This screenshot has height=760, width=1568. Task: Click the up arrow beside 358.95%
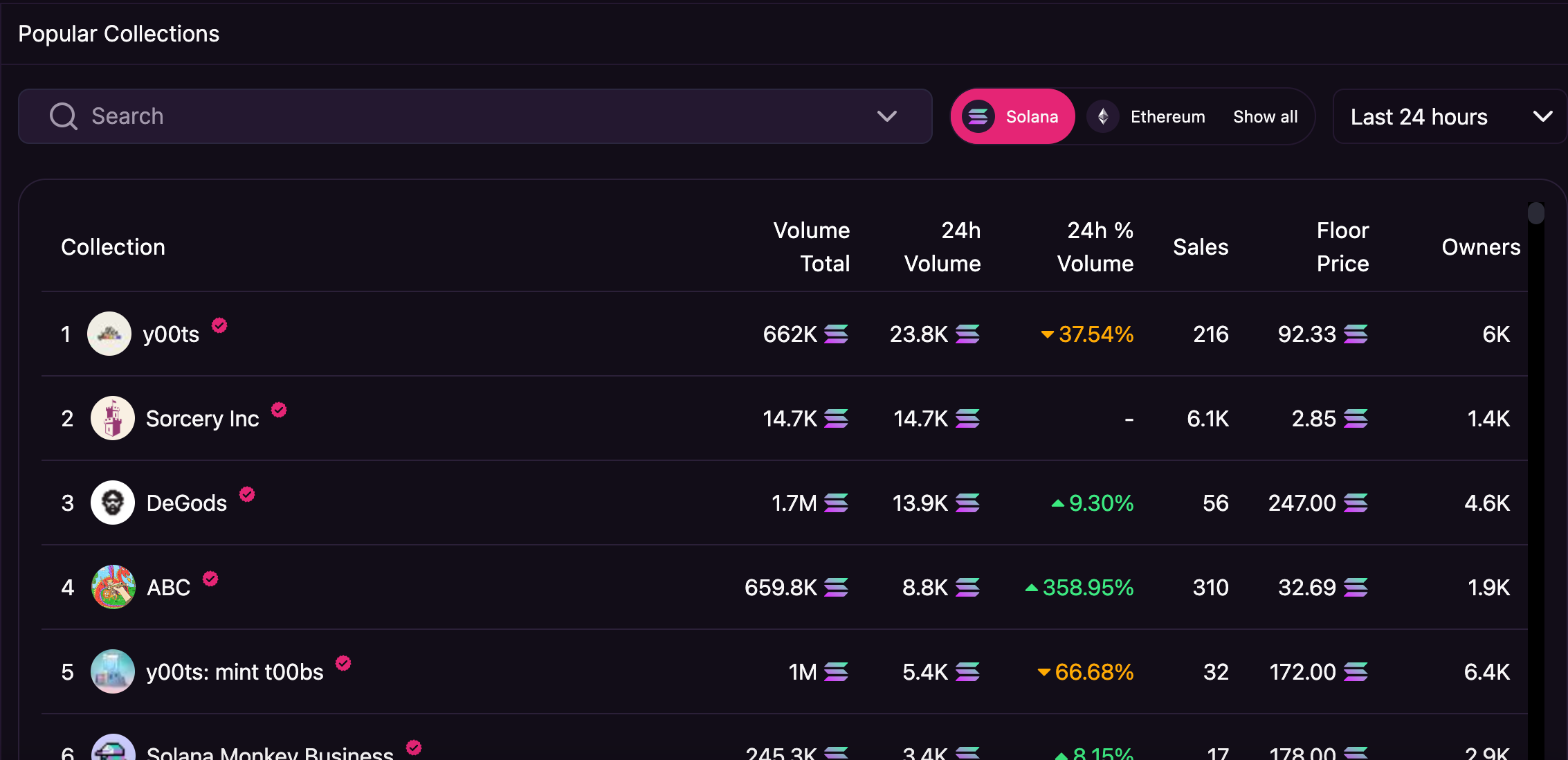(1032, 588)
